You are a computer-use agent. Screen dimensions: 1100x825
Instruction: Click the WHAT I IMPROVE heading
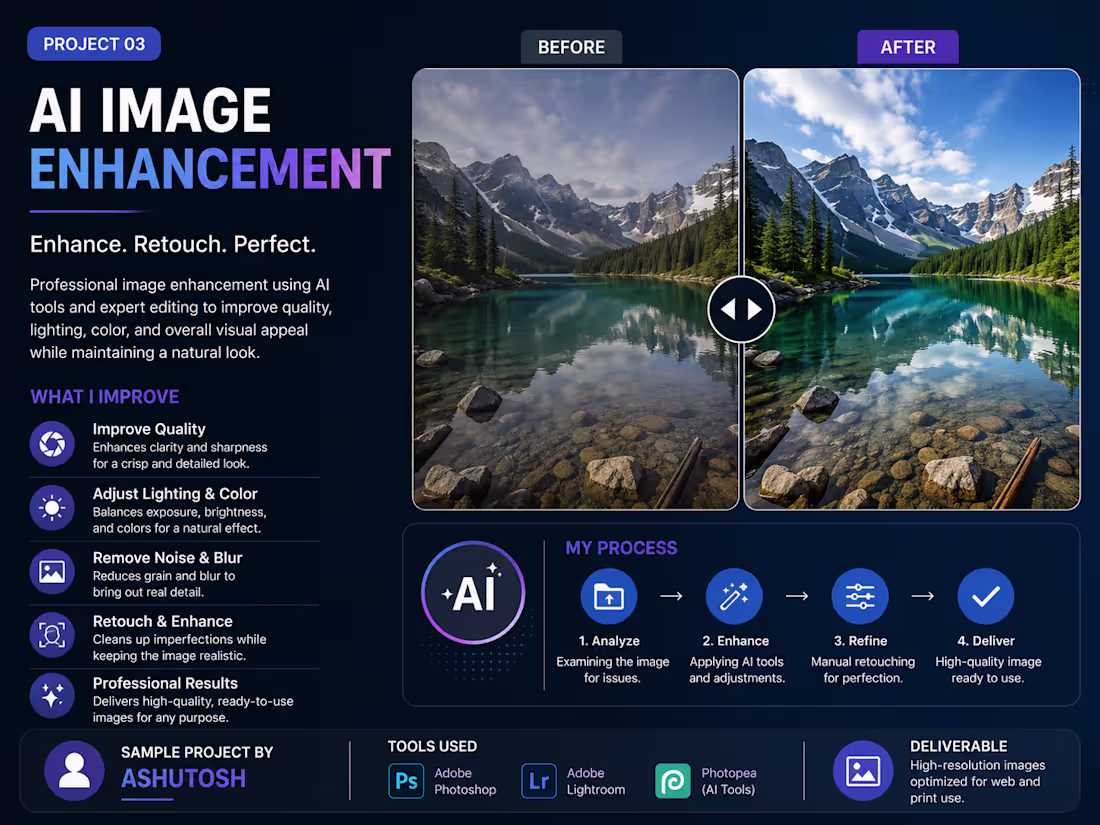pyautogui.click(x=105, y=396)
